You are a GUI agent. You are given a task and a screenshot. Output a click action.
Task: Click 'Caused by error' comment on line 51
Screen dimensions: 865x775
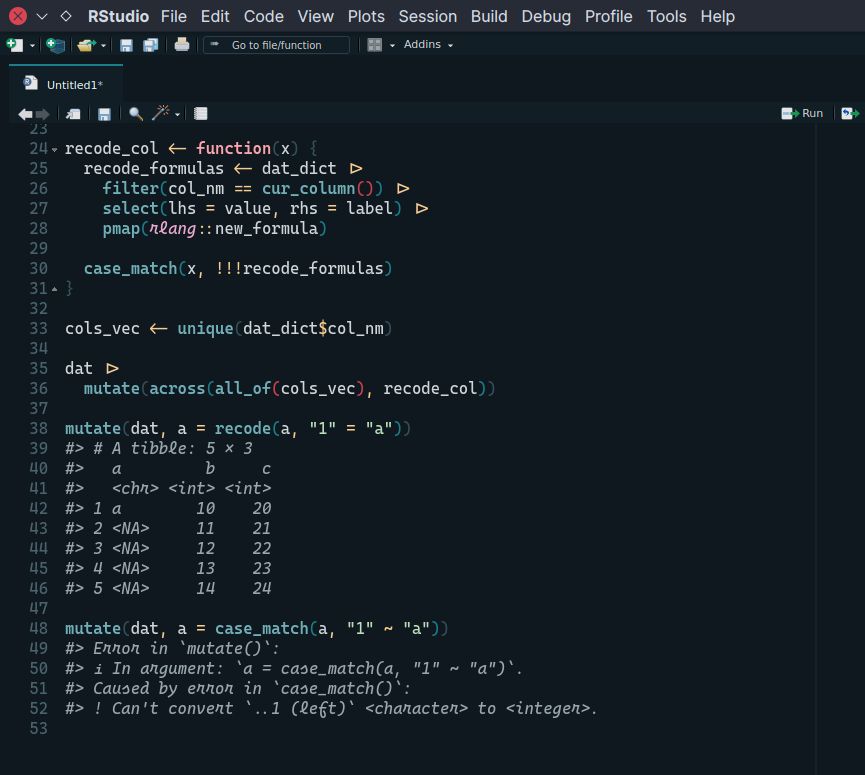(238, 688)
